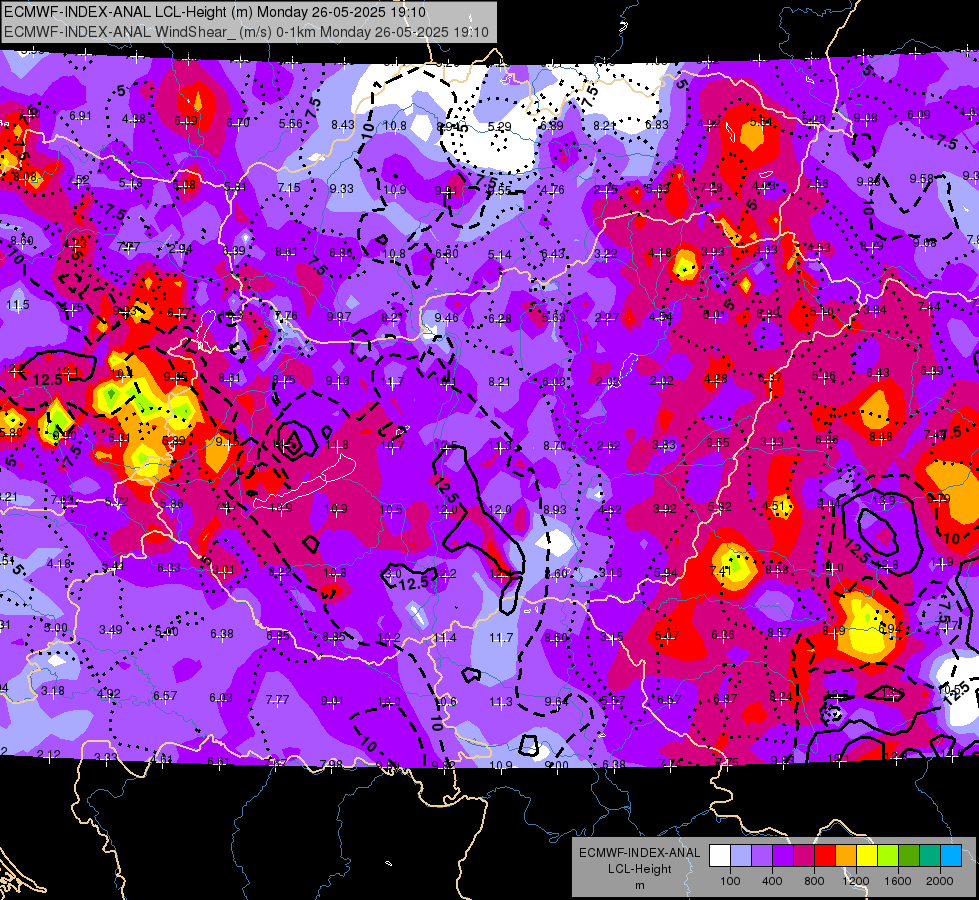The height and width of the screenshot is (900, 979).
Task: Click the LCL-Height label in the legend
Action: 639,869
